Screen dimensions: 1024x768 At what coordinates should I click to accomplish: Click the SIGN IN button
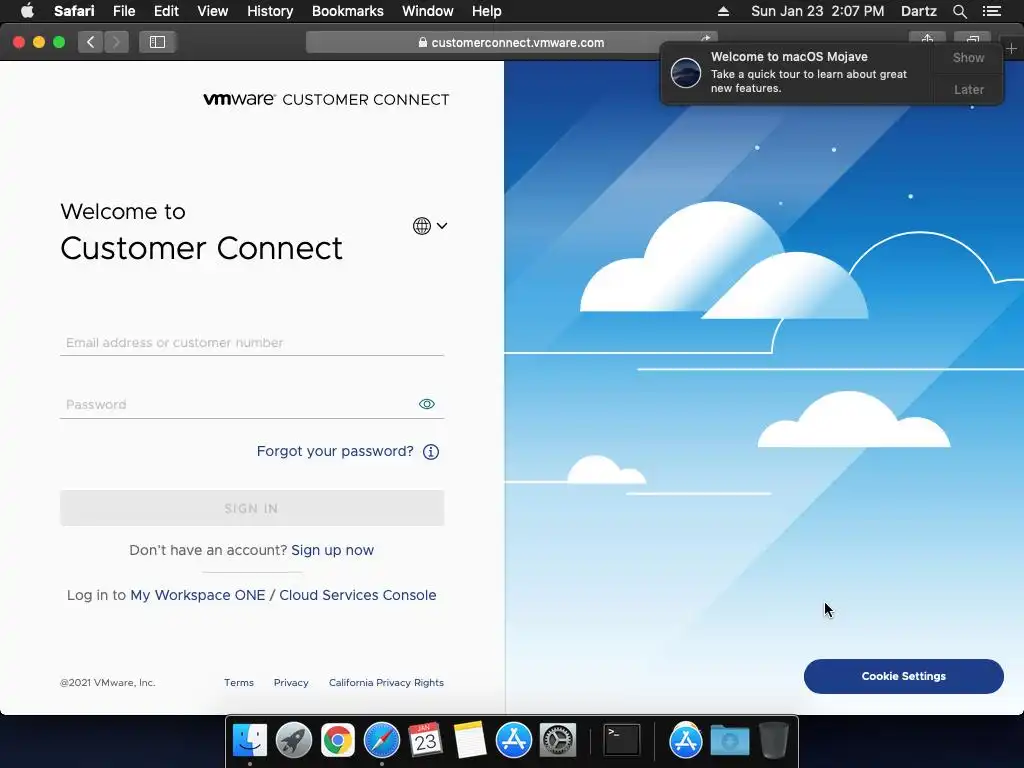[x=252, y=508]
